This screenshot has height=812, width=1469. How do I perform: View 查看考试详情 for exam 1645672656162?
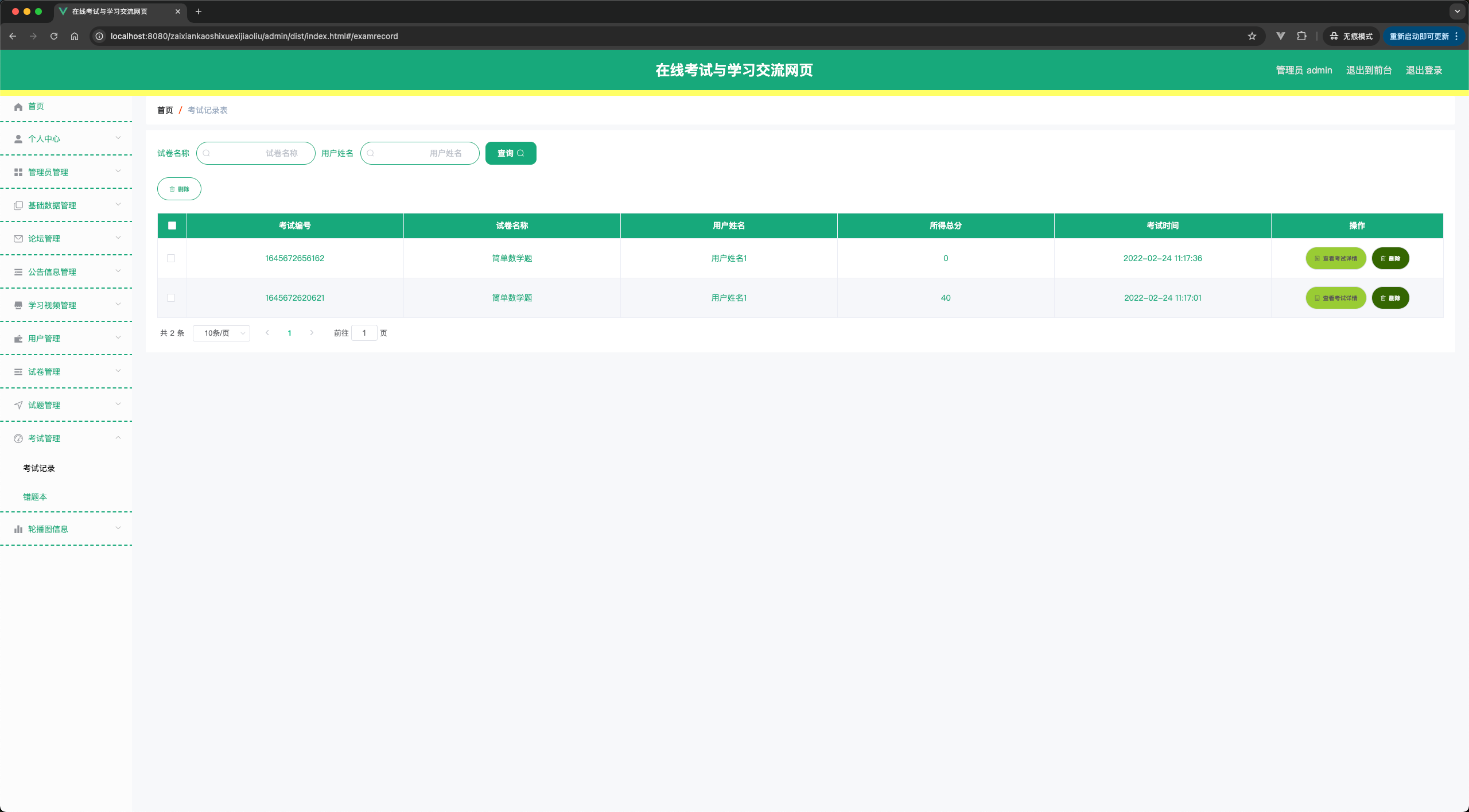[1336, 258]
